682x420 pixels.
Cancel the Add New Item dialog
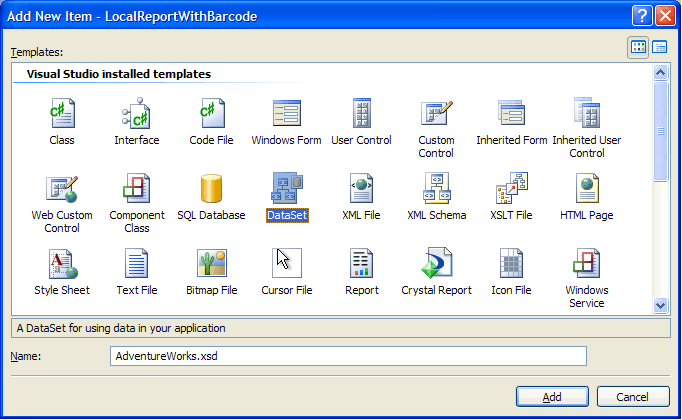point(633,397)
